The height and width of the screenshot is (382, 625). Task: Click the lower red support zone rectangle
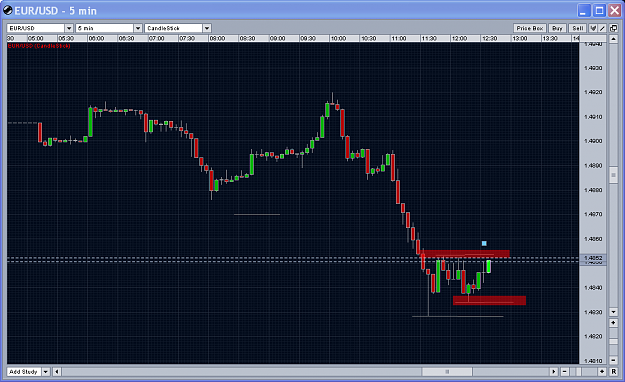(x=489, y=300)
